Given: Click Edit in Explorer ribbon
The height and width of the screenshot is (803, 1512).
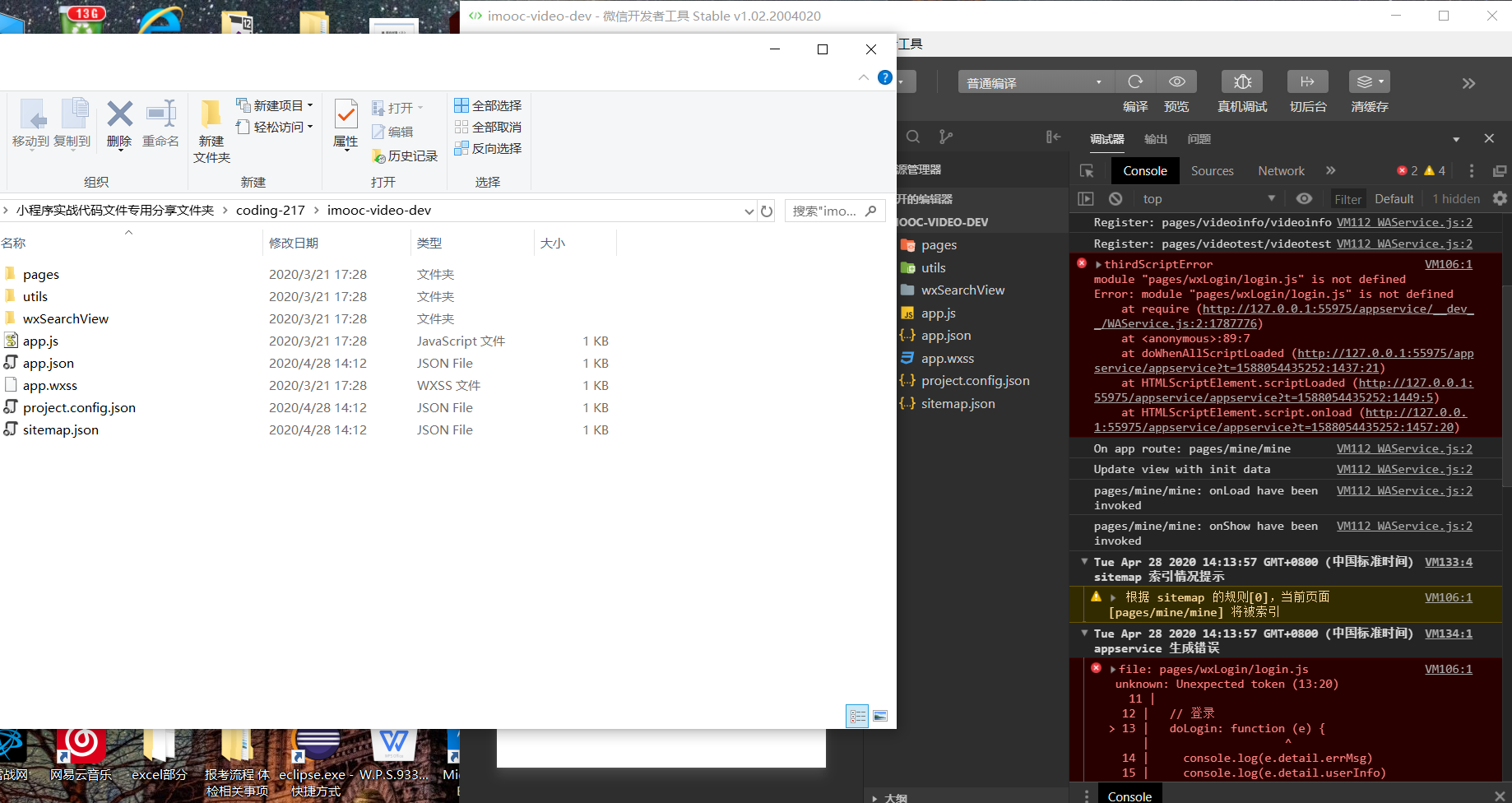Looking at the screenshot, I should point(392,132).
